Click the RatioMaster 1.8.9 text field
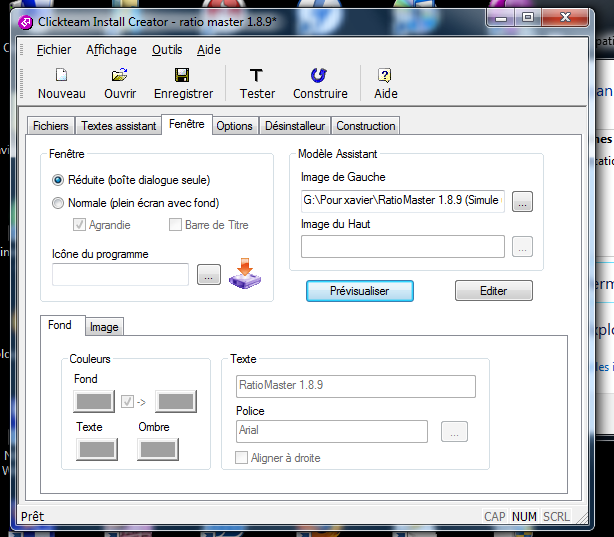Image resolution: width=614 pixels, height=537 pixels. pos(356,386)
